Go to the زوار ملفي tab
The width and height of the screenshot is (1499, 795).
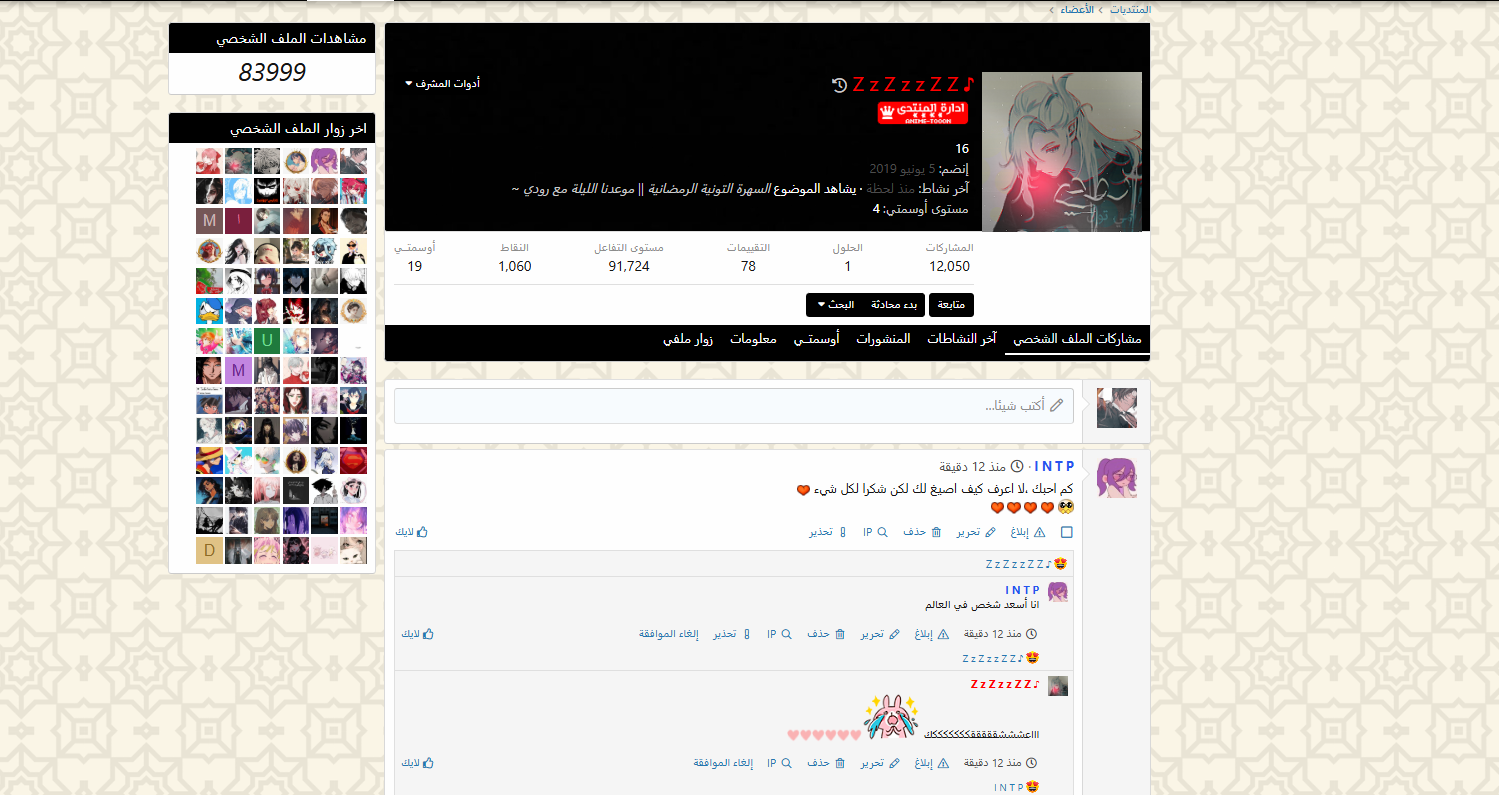688,339
